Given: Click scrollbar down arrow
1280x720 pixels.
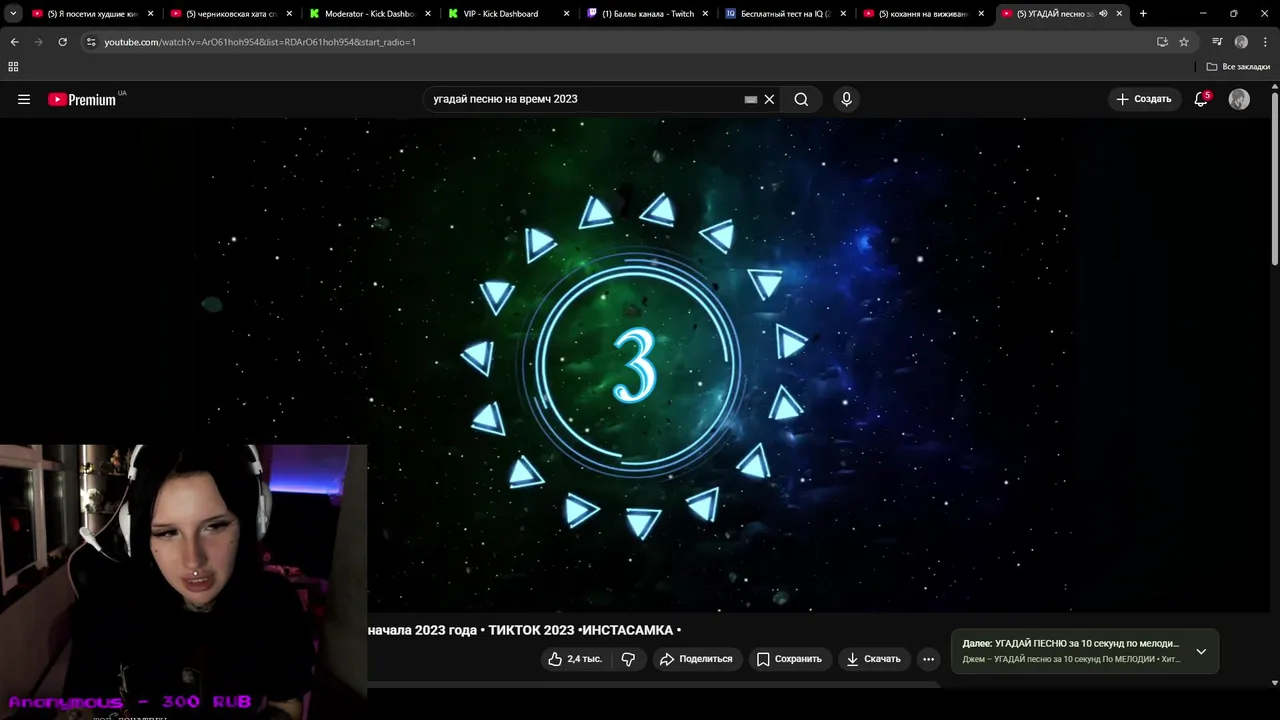Looking at the screenshot, I should [1274, 683].
